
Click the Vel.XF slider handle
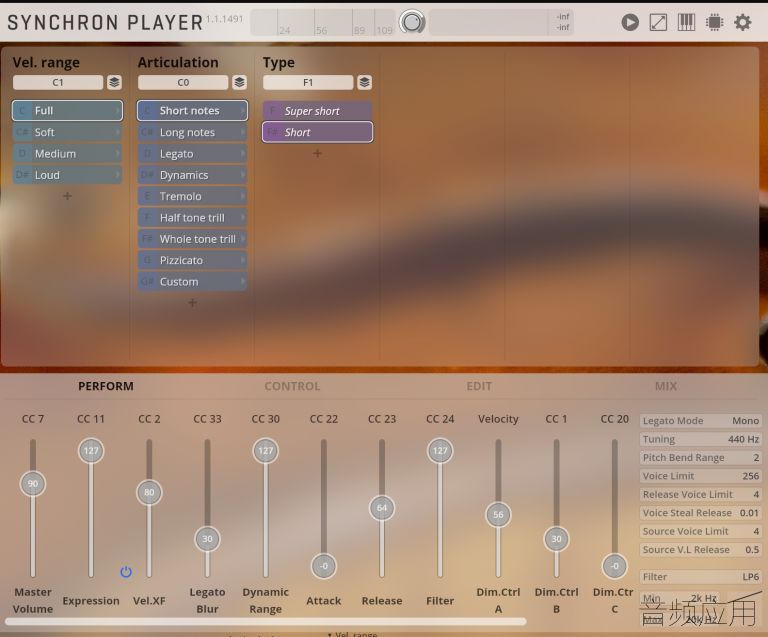pyautogui.click(x=149, y=492)
